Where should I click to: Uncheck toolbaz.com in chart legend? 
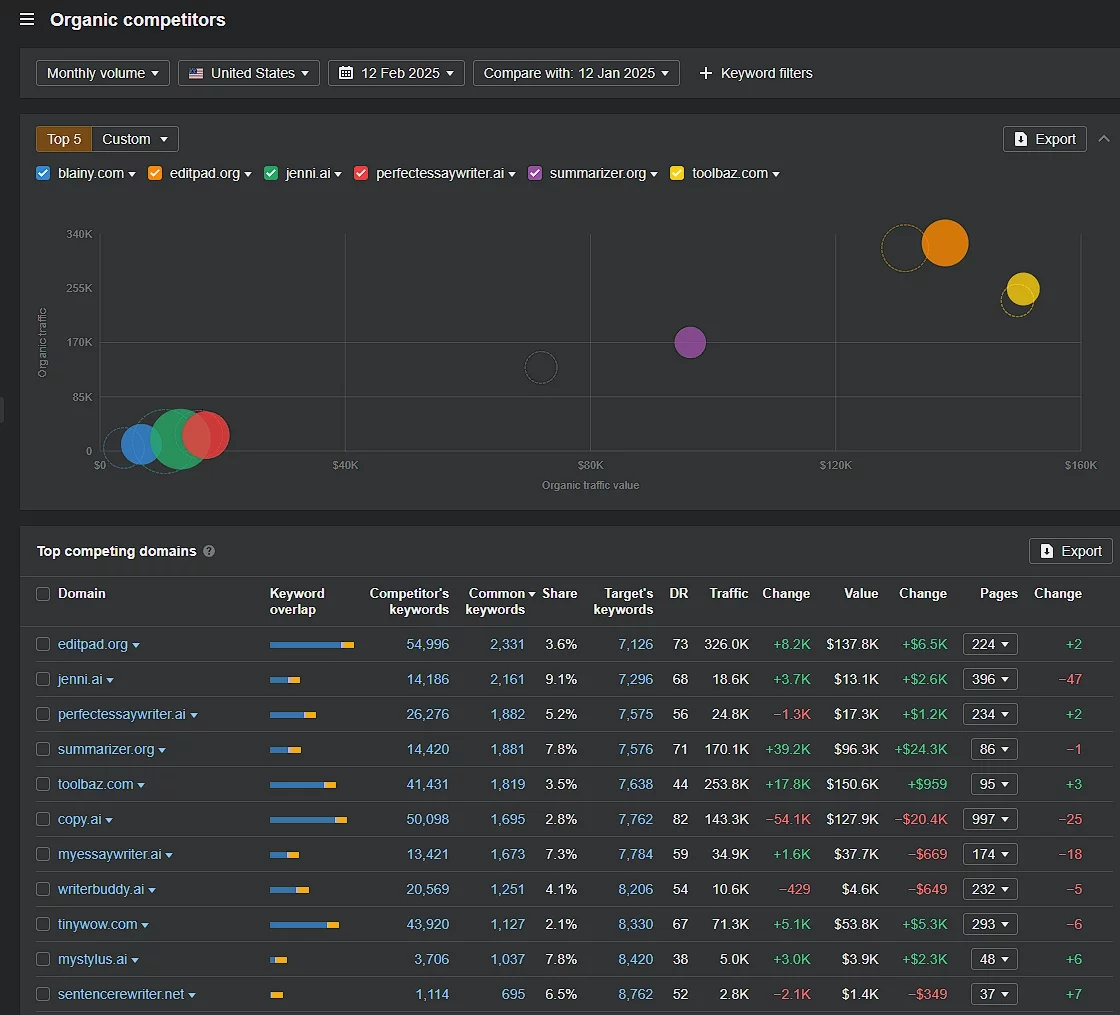coord(676,173)
